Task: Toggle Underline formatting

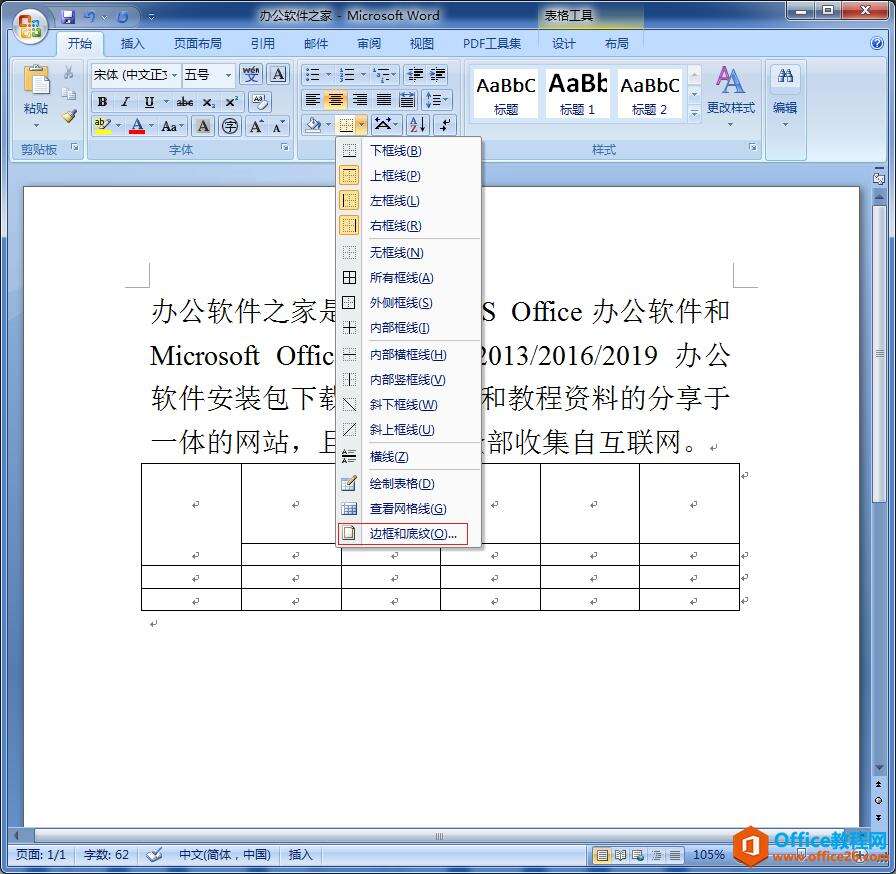Action: pyautogui.click(x=149, y=102)
